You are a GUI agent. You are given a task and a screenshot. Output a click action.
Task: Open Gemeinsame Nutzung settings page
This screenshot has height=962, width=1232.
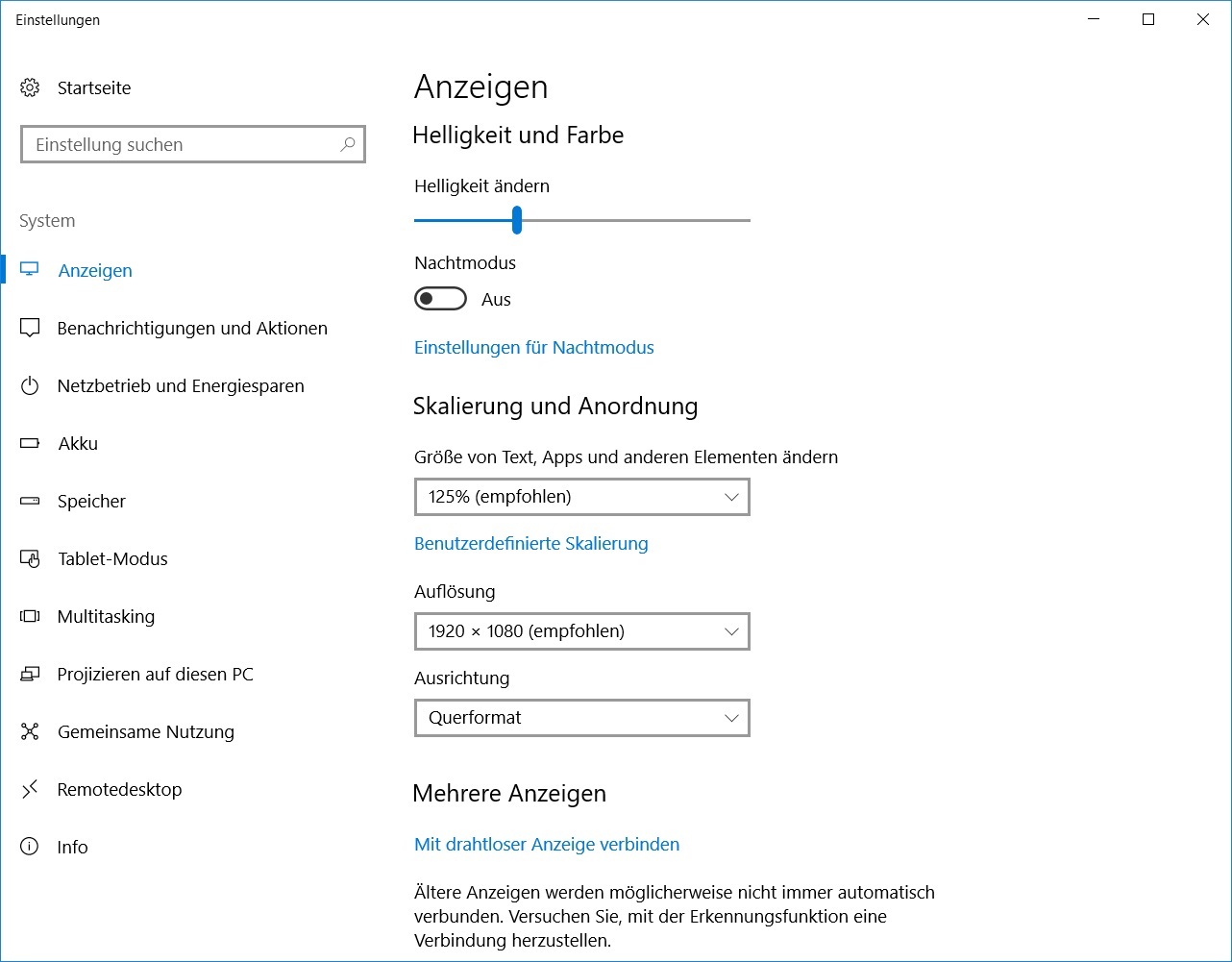pyautogui.click(x=145, y=732)
